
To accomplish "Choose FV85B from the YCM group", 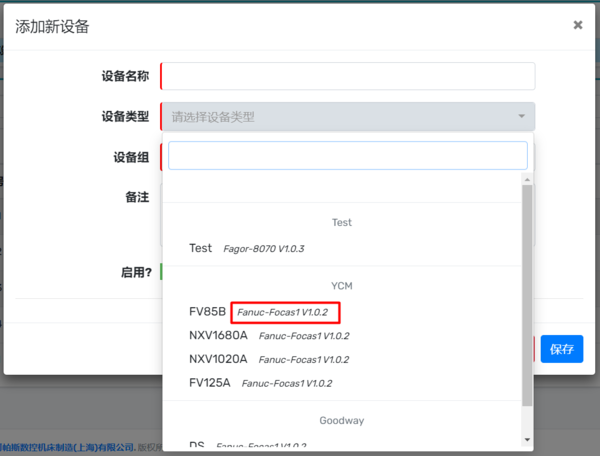I will [208, 311].
